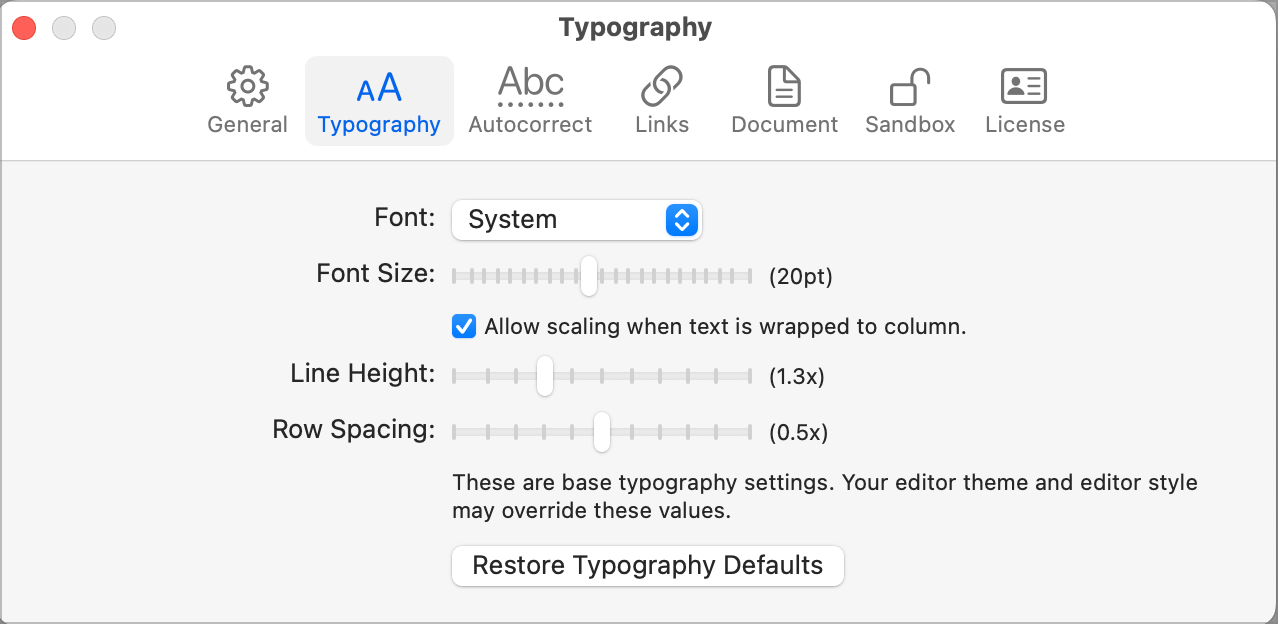Click the Row Spacing slider knob

[x=601, y=432]
